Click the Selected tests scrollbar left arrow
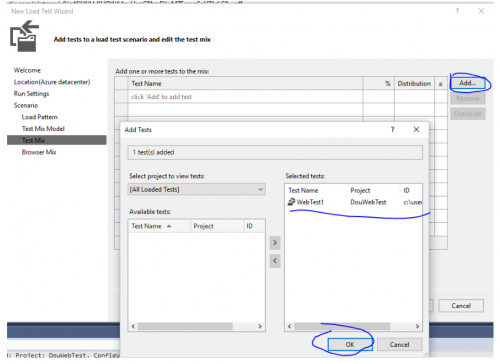This screenshot has width=500, height=364. [289, 326]
